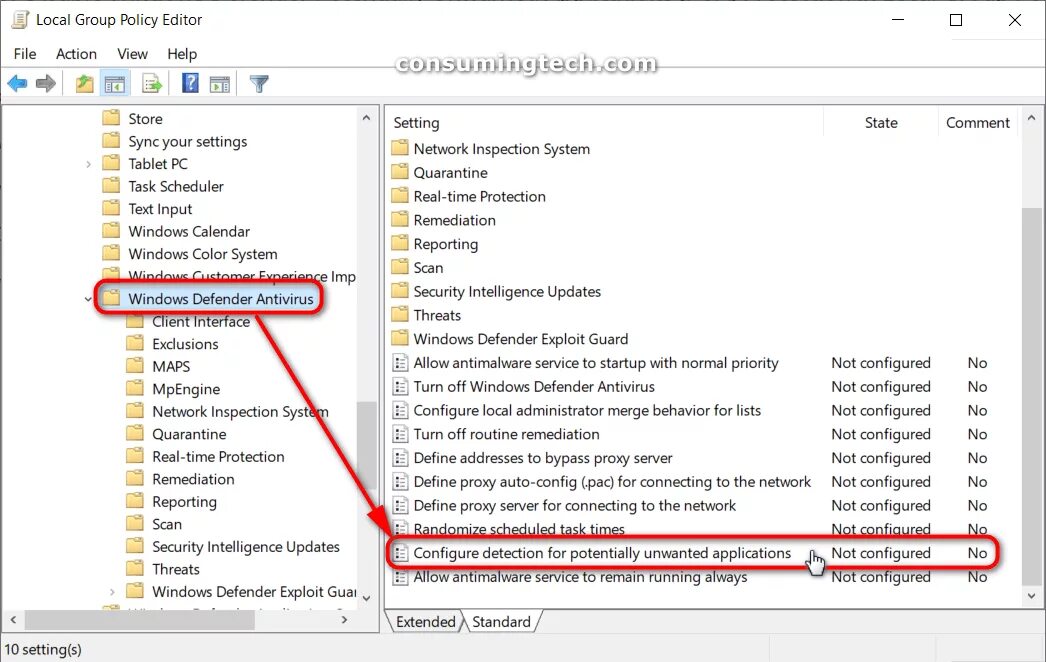Click folder icon next to MpEngine

point(135,388)
